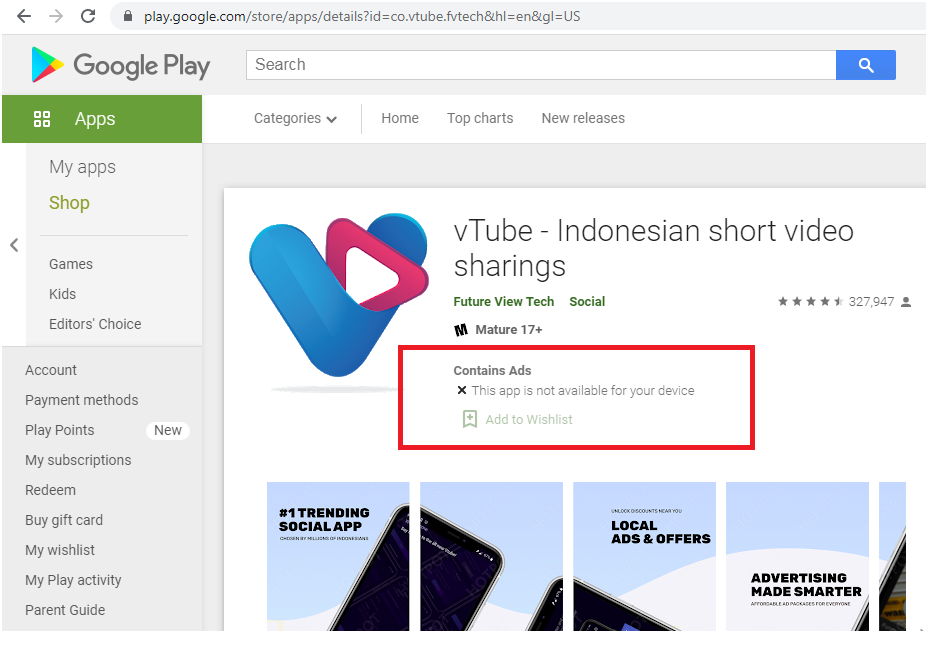Select the Apps section header

pos(102,119)
